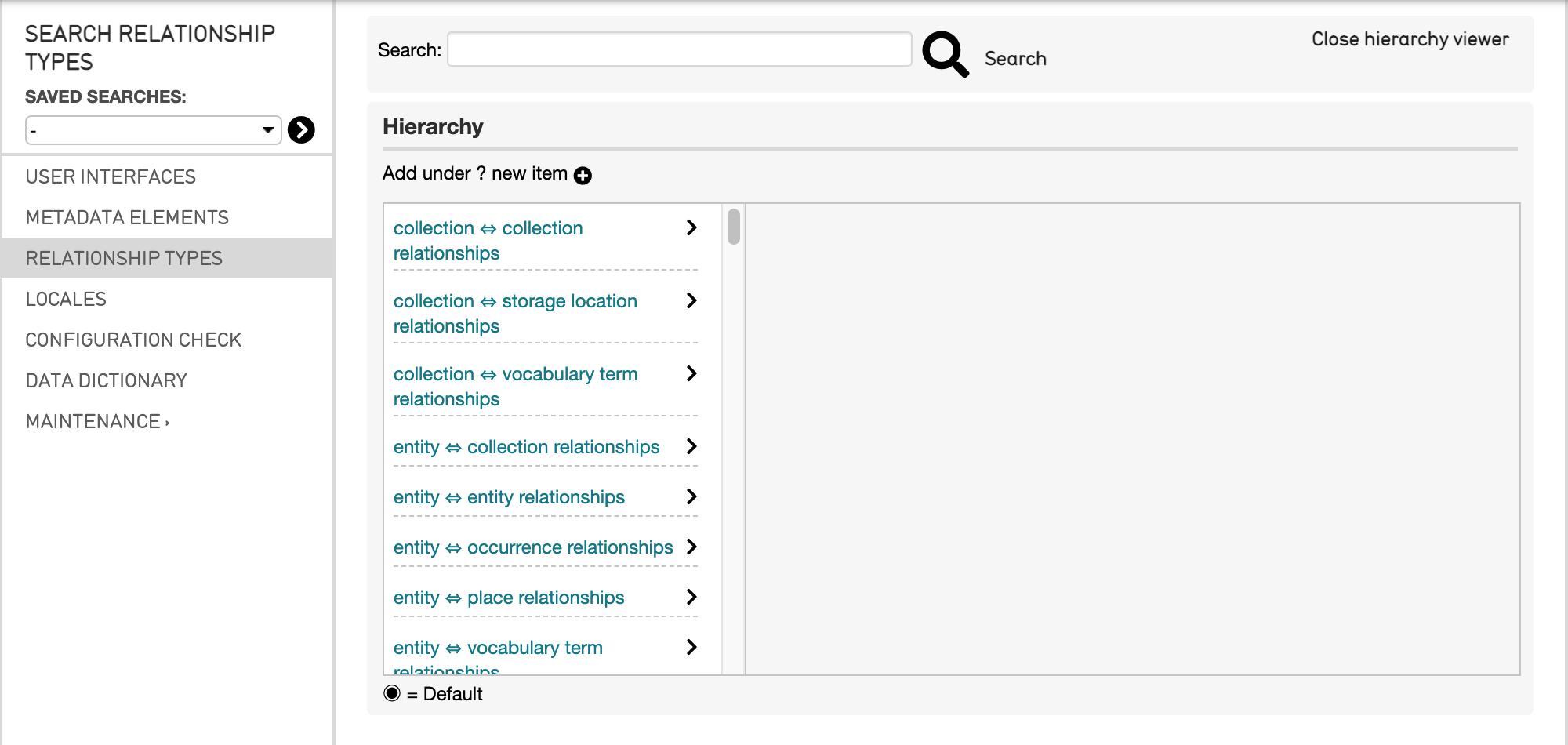Open the saved searches dropdown
This screenshot has height=745, width=1568.
point(153,130)
